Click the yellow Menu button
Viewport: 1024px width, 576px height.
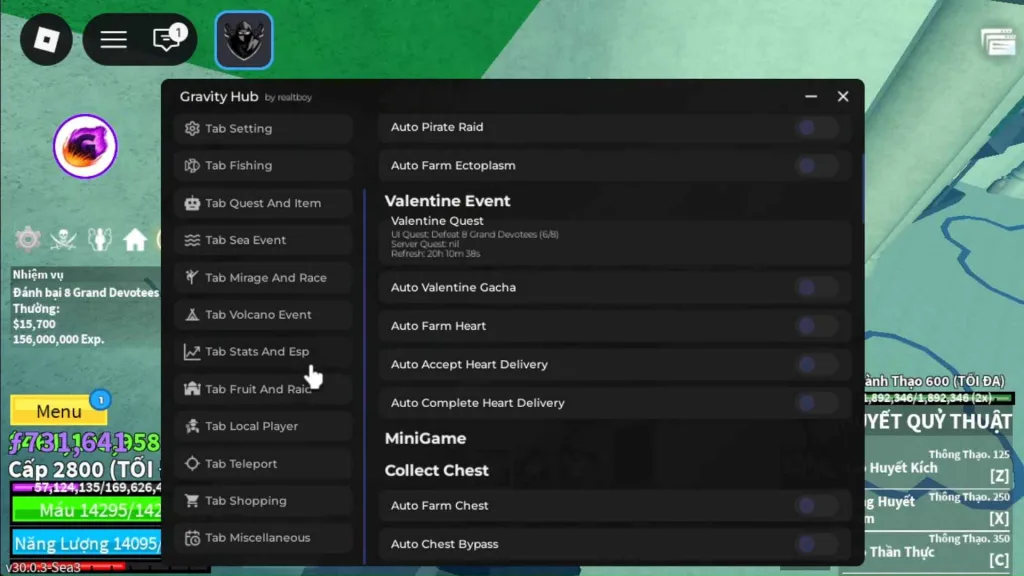tap(59, 411)
